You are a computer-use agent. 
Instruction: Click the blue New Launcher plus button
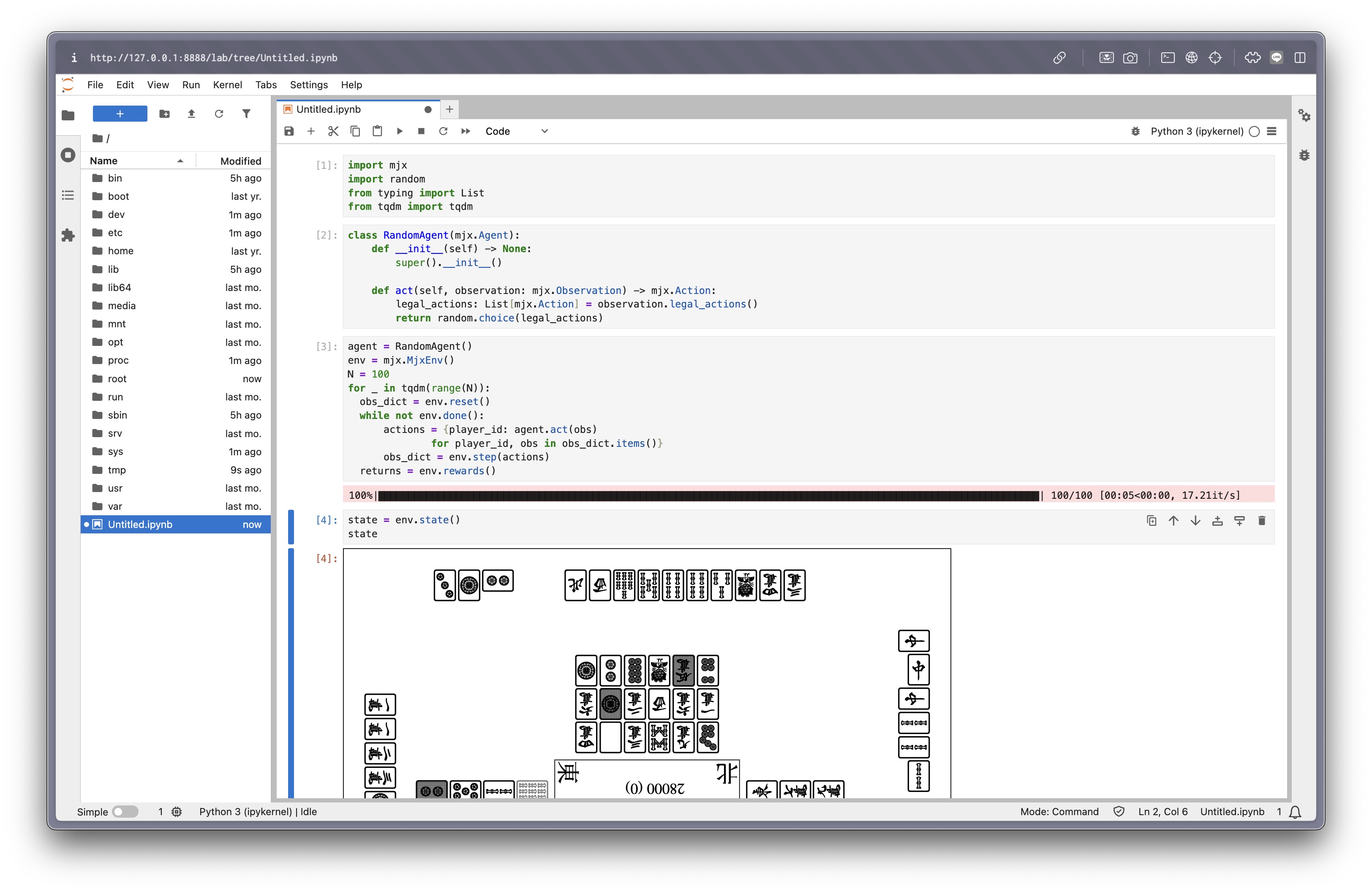tap(120, 114)
